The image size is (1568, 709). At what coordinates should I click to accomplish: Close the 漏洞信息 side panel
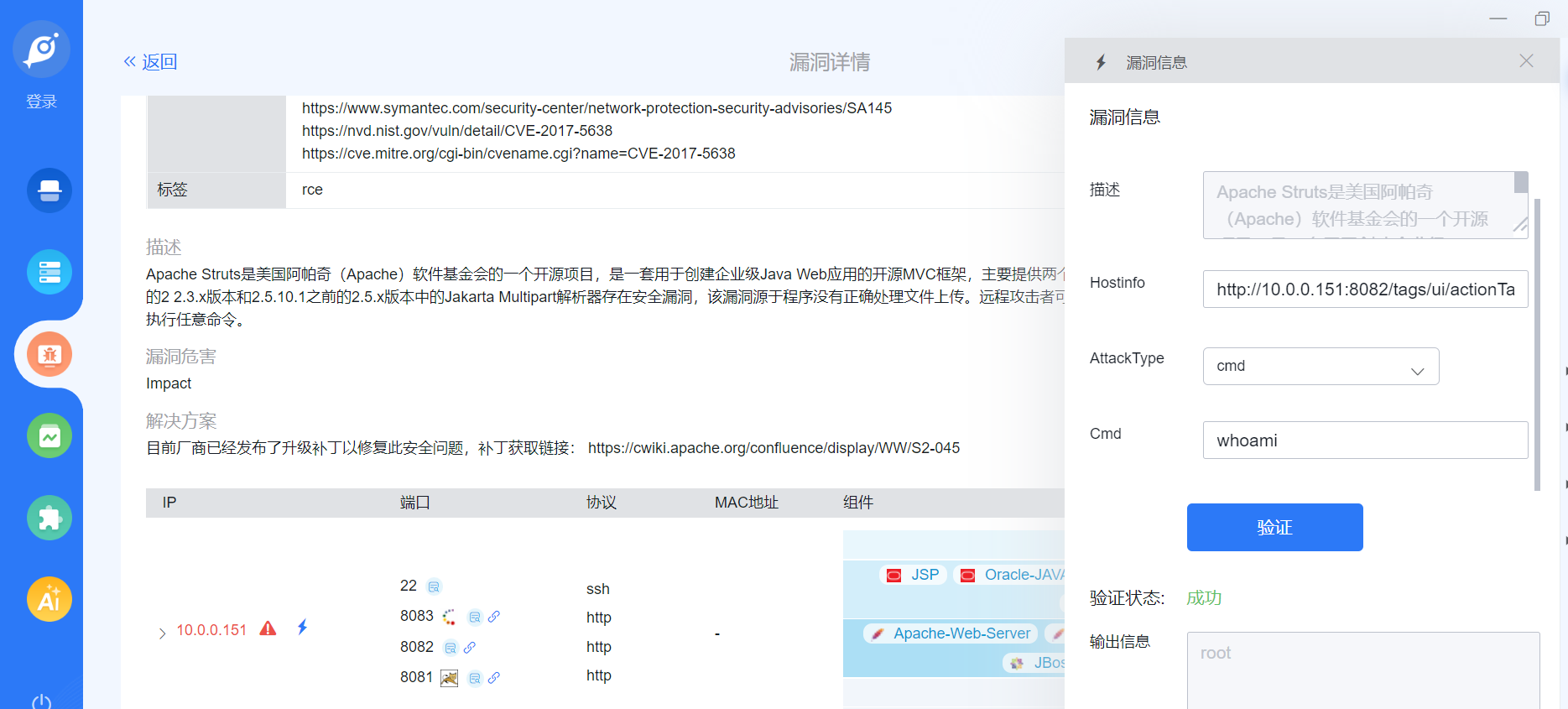click(x=1526, y=60)
